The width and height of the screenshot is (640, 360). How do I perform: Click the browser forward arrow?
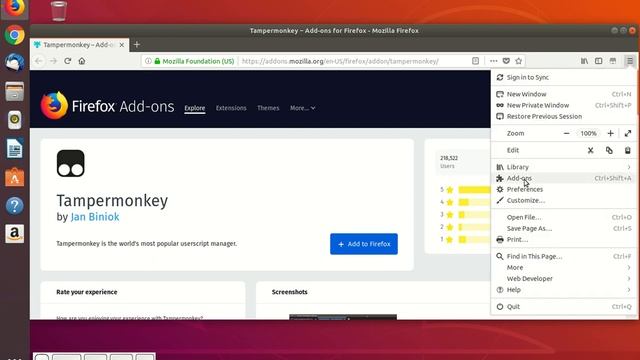[53, 61]
